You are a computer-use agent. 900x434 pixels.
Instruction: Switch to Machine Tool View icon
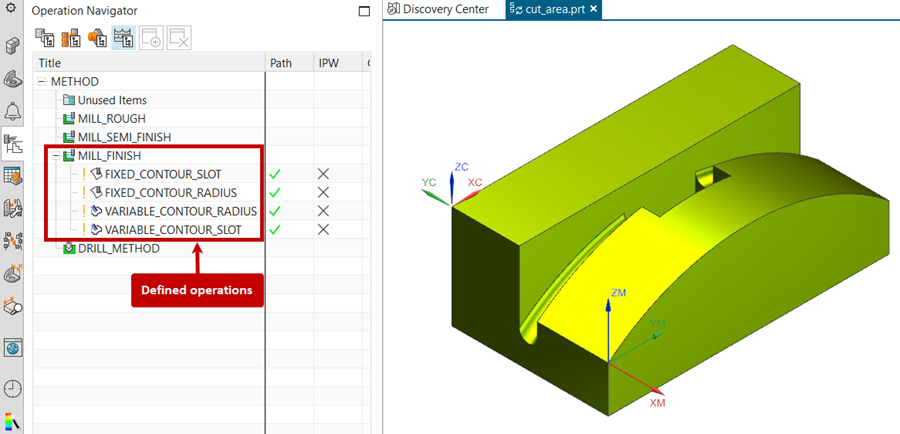tap(71, 38)
